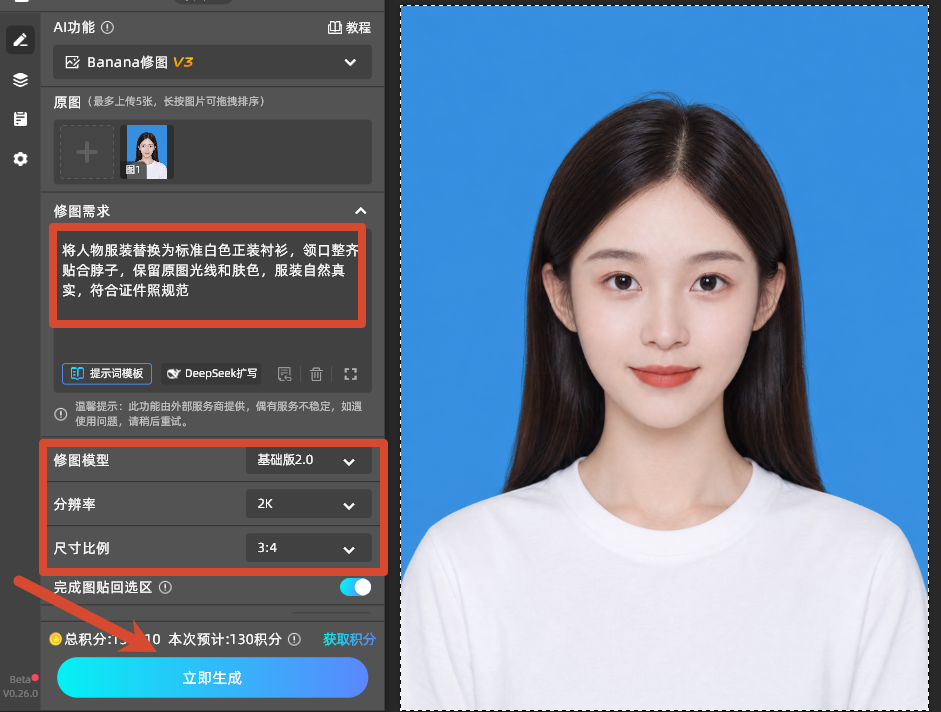941x712 pixels.
Task: Expand the Banana修图 V3 function dropdown
Action: coord(212,62)
